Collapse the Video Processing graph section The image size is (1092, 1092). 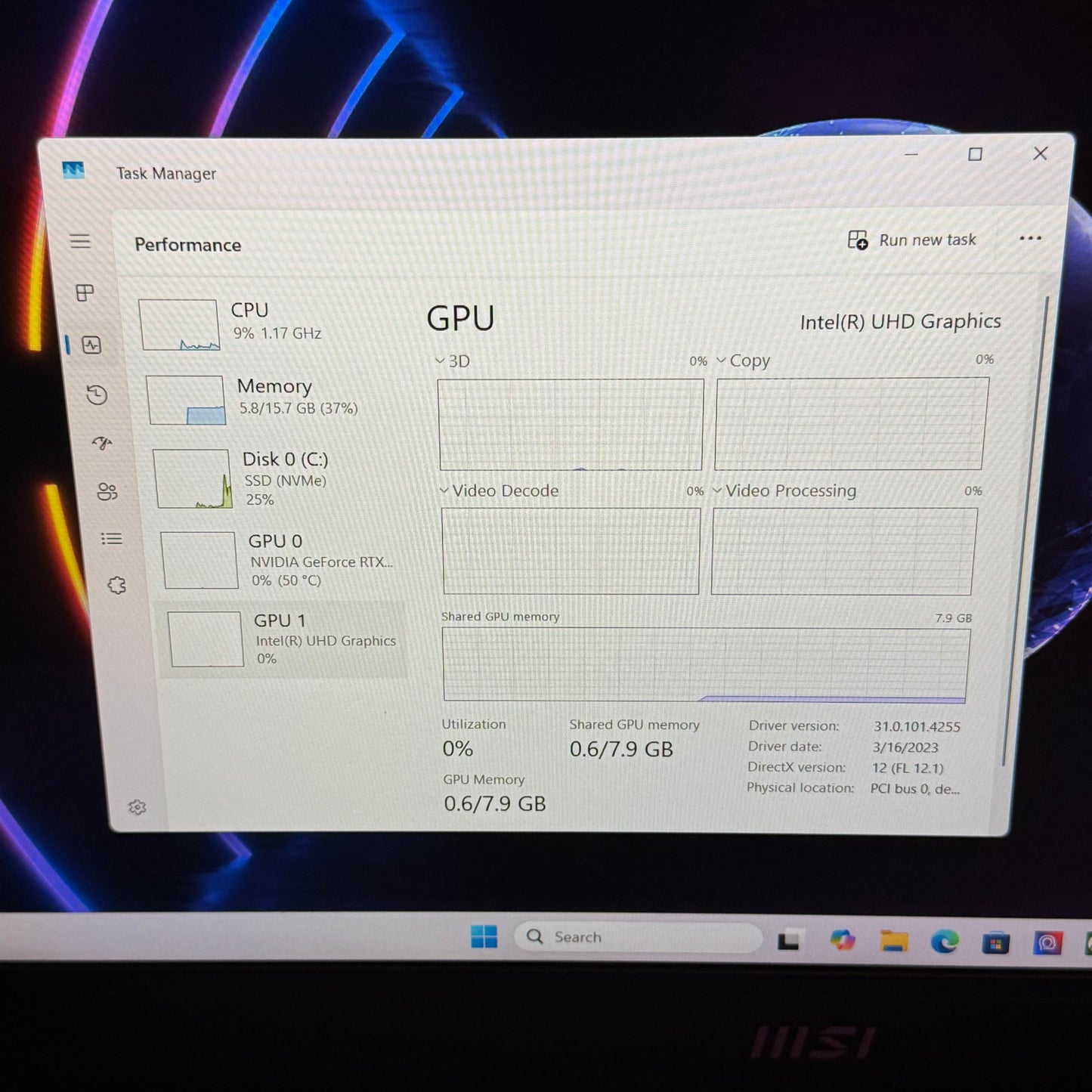(x=716, y=490)
